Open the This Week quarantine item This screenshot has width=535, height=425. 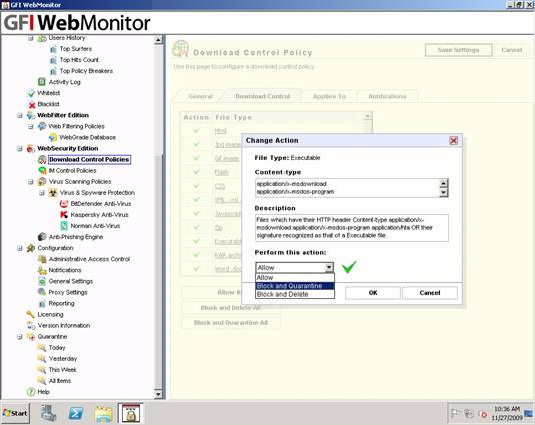(62, 369)
